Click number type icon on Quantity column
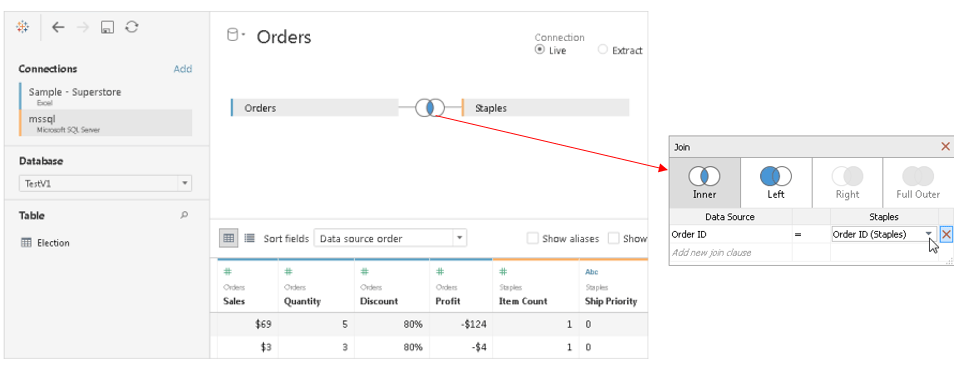This screenshot has height=365, width=969. (287, 272)
